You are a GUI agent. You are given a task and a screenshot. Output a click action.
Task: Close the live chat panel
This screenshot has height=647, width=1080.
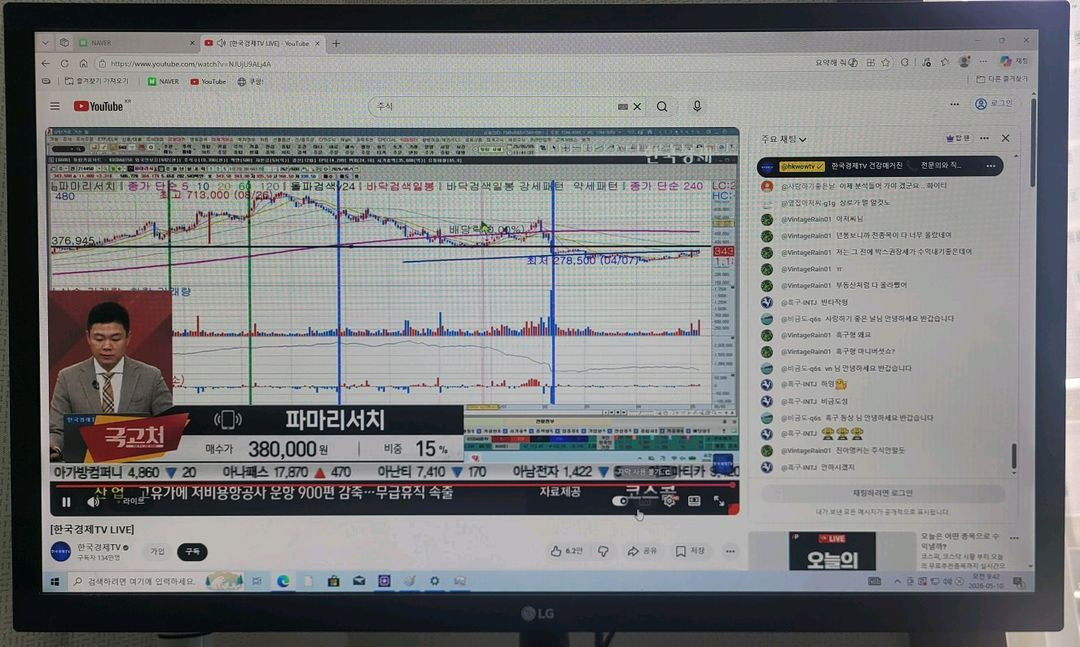click(1006, 138)
